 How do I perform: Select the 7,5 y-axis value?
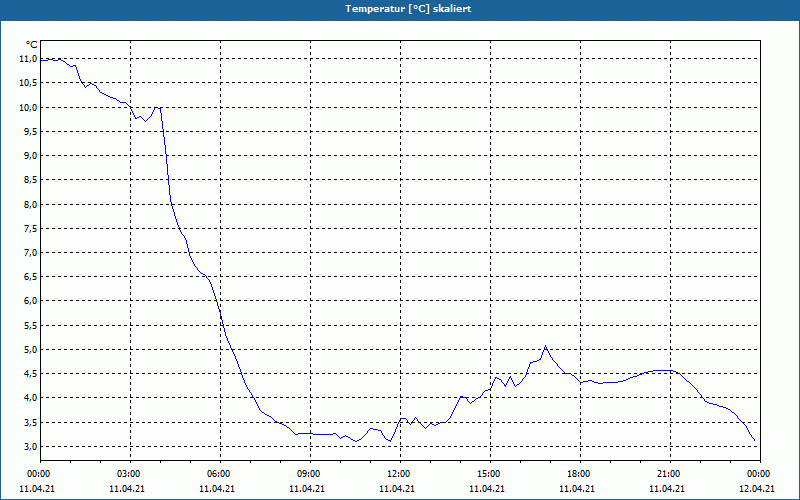click(30, 229)
